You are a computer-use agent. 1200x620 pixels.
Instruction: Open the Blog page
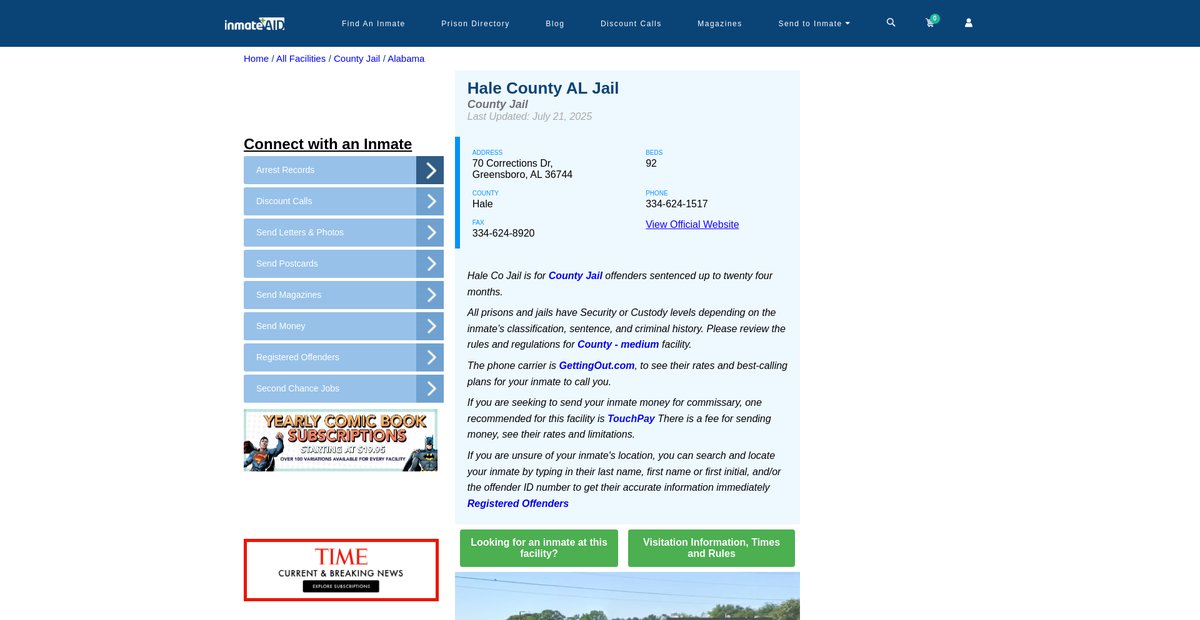(x=555, y=23)
